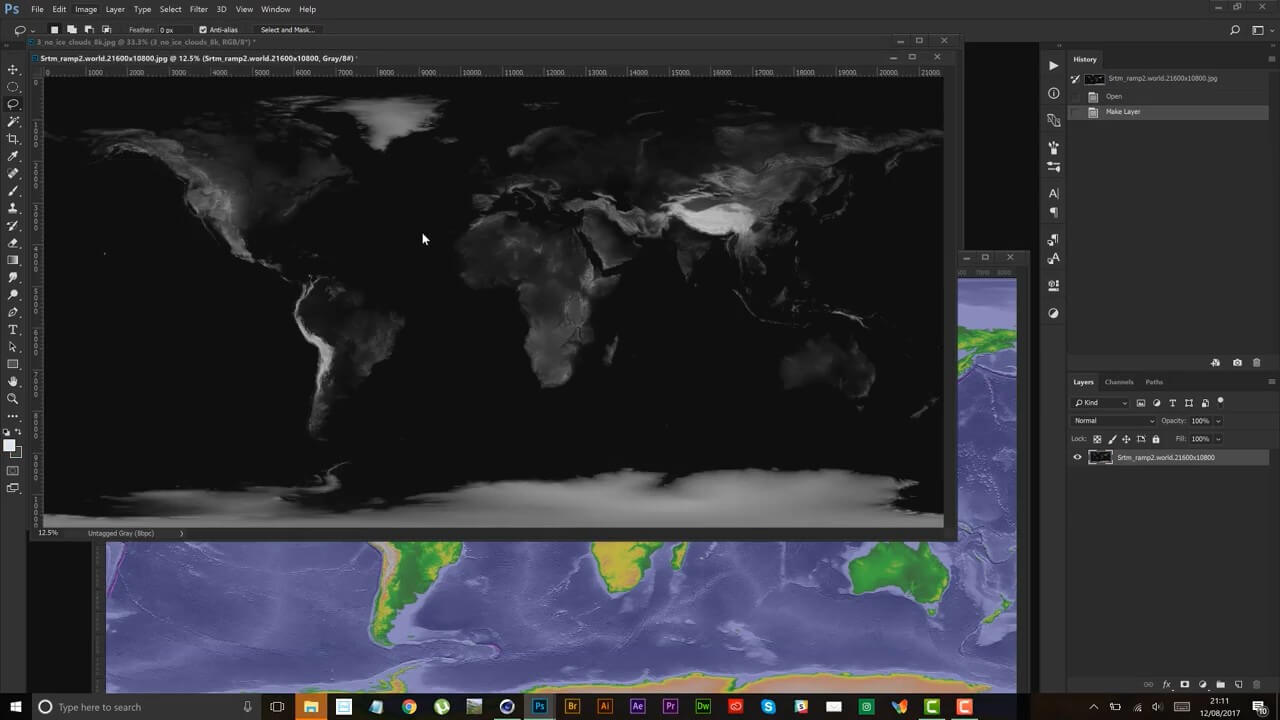Select the Hand tool
The image size is (1280, 720).
tap(13, 381)
